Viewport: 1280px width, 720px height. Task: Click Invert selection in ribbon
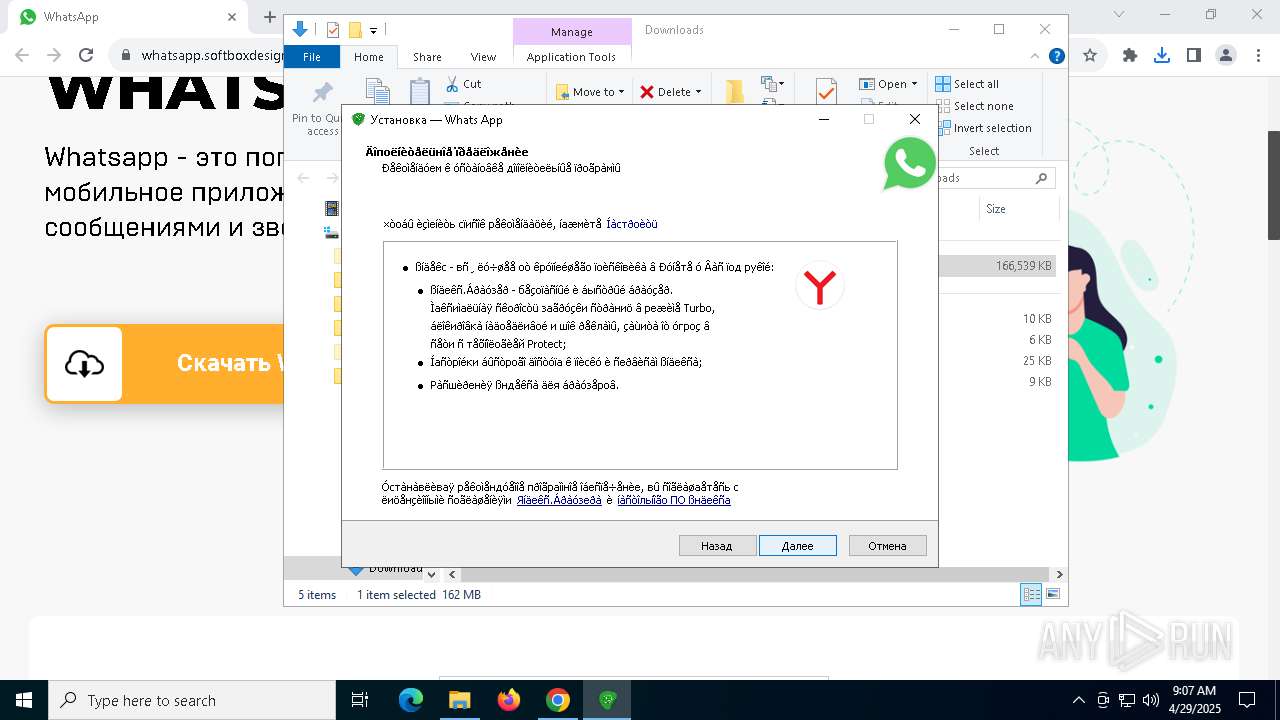point(983,128)
